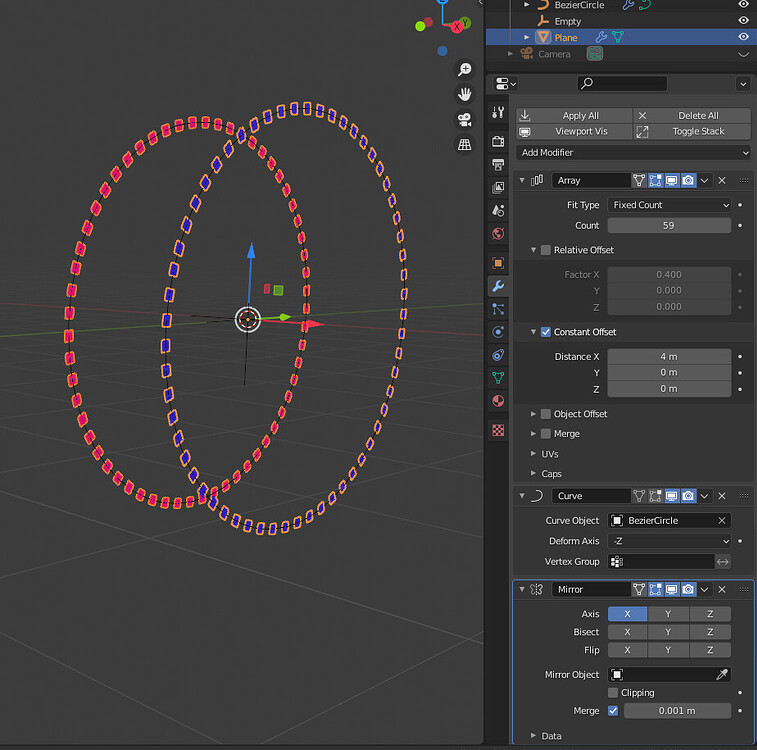Open the Scene properties tab
757x750 pixels.
(498, 210)
